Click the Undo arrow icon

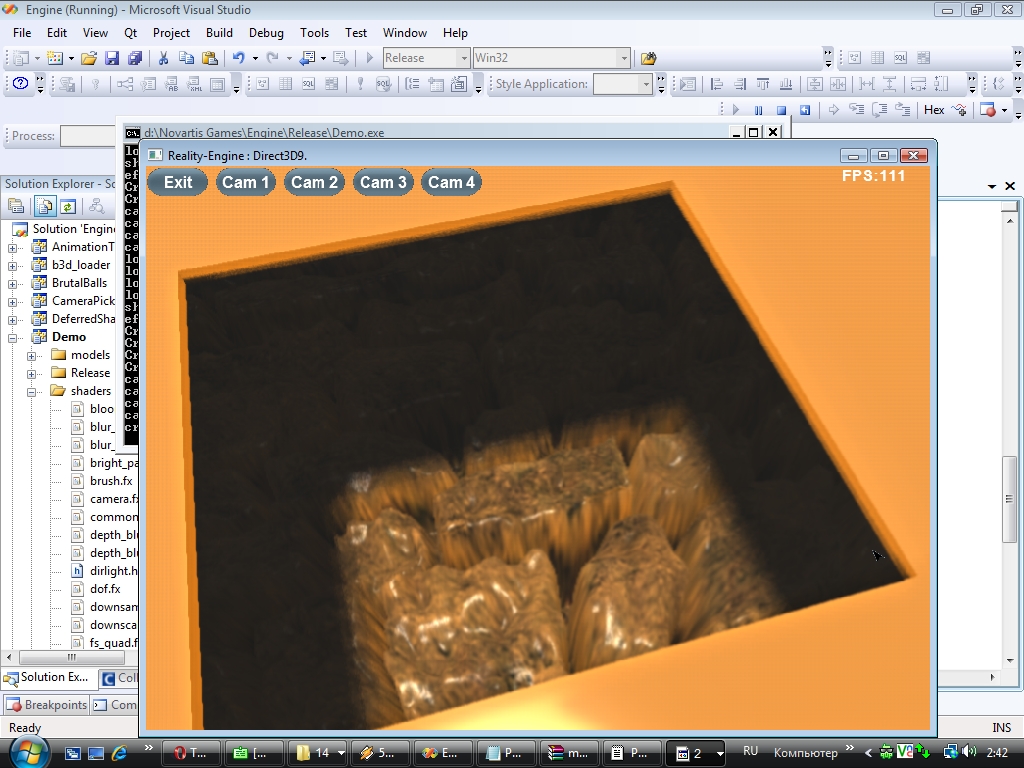click(238, 58)
